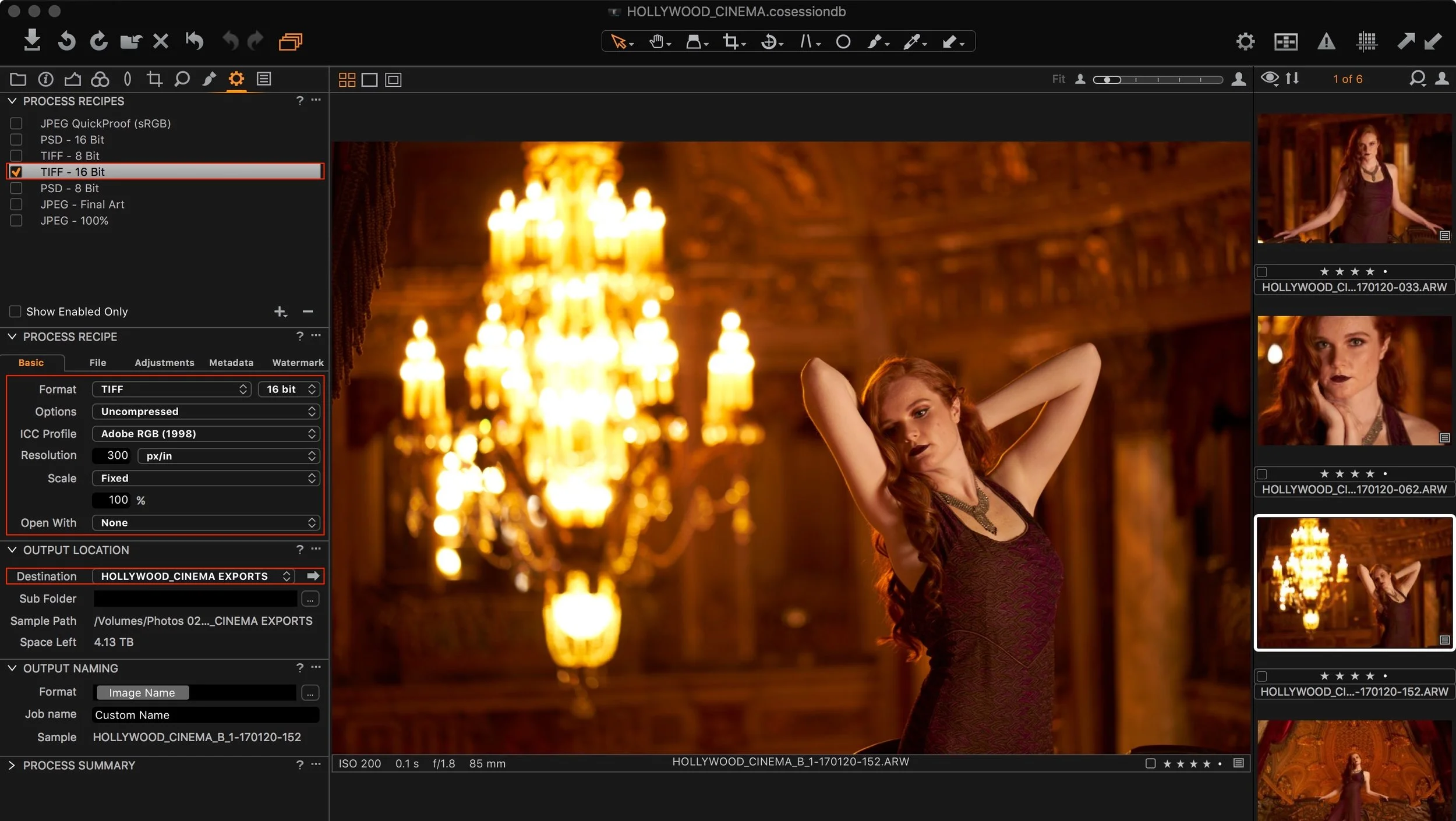Click the add recipe plus button

[280, 312]
